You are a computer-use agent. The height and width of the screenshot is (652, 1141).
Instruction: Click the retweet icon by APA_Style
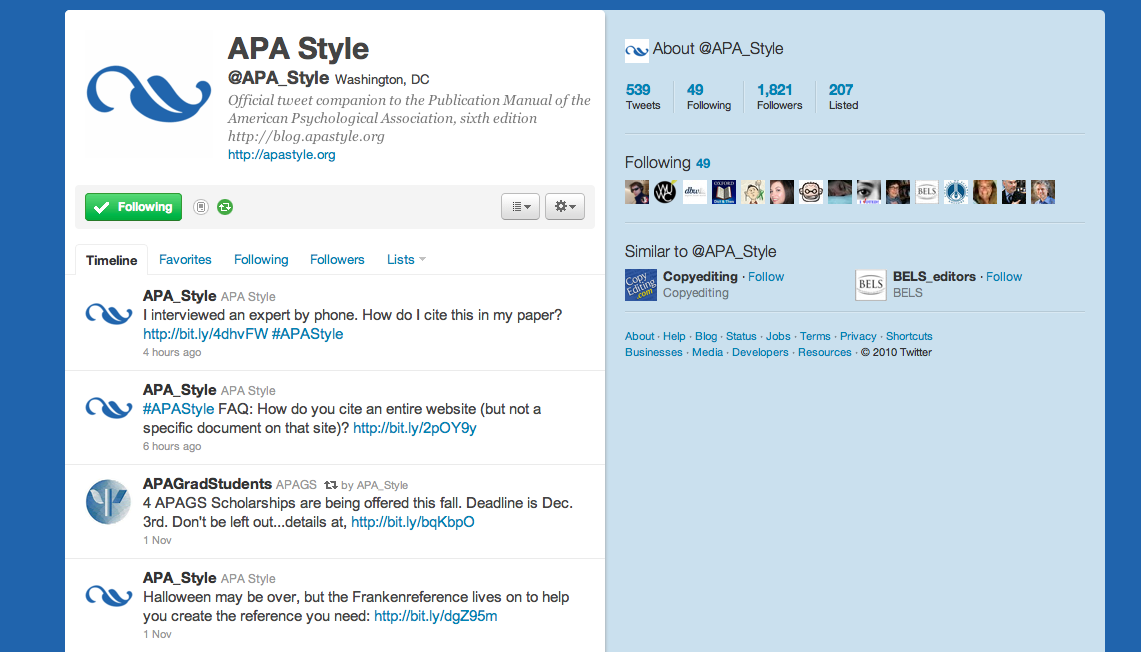[x=330, y=485]
